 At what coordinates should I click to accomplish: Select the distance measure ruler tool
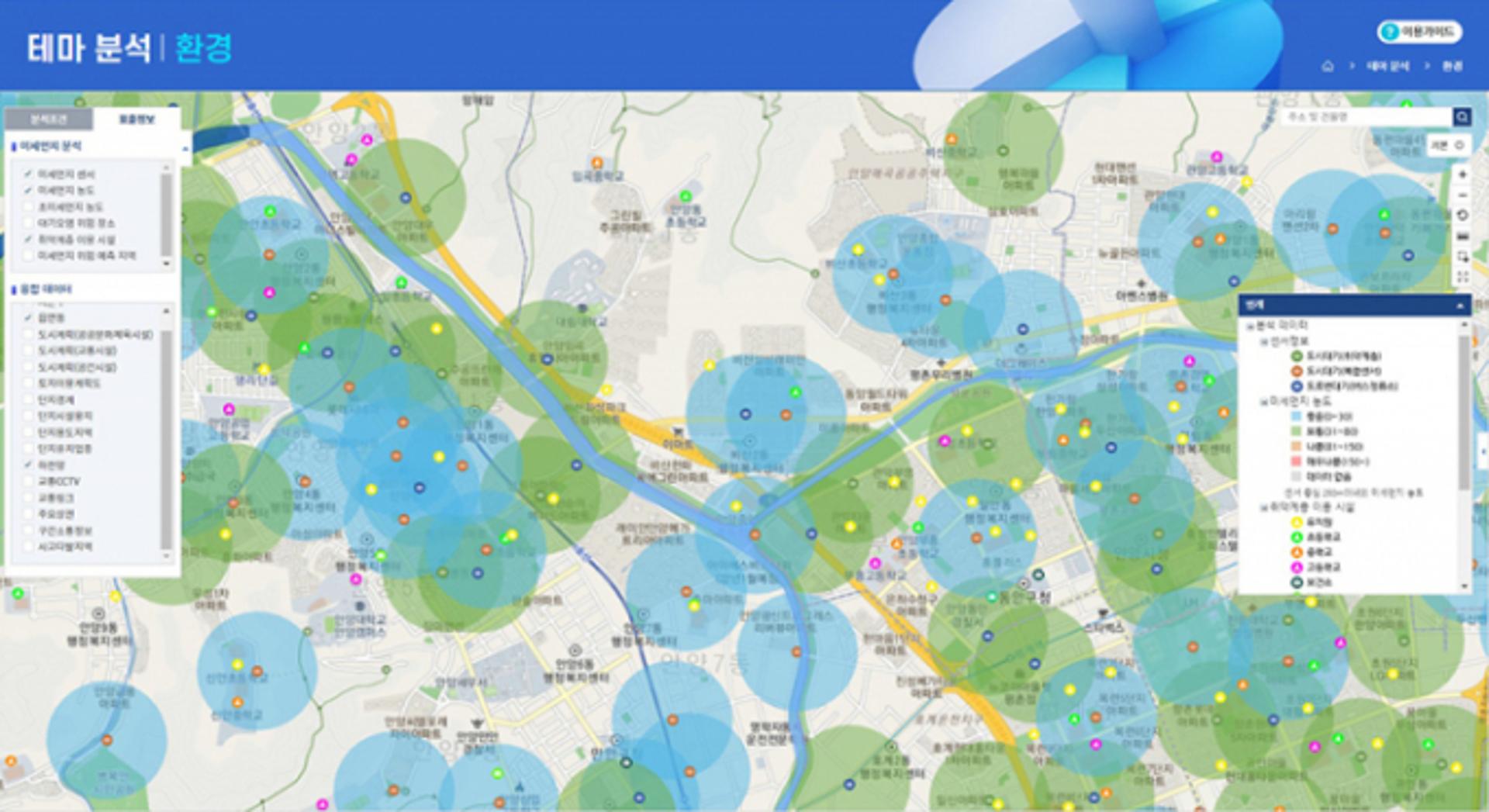[x=1463, y=236]
